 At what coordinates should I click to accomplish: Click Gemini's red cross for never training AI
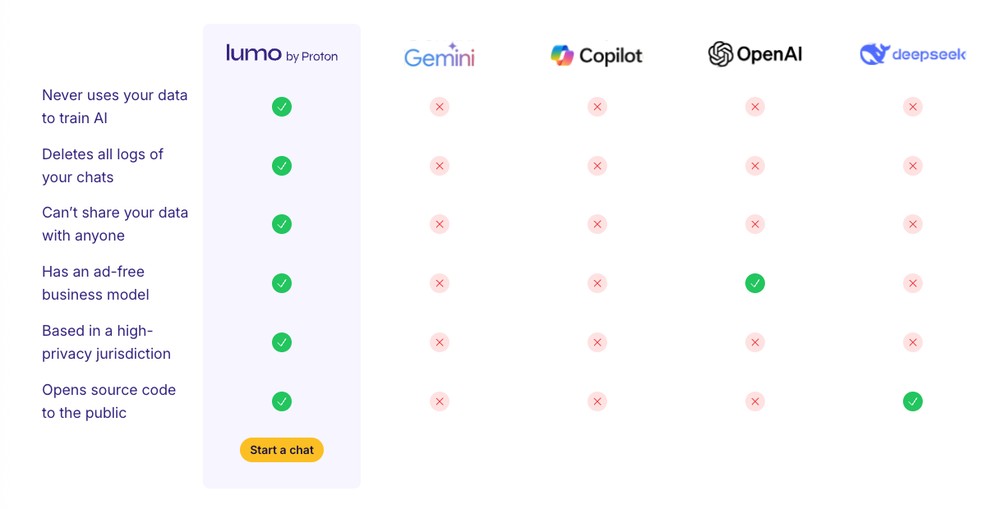(x=439, y=107)
